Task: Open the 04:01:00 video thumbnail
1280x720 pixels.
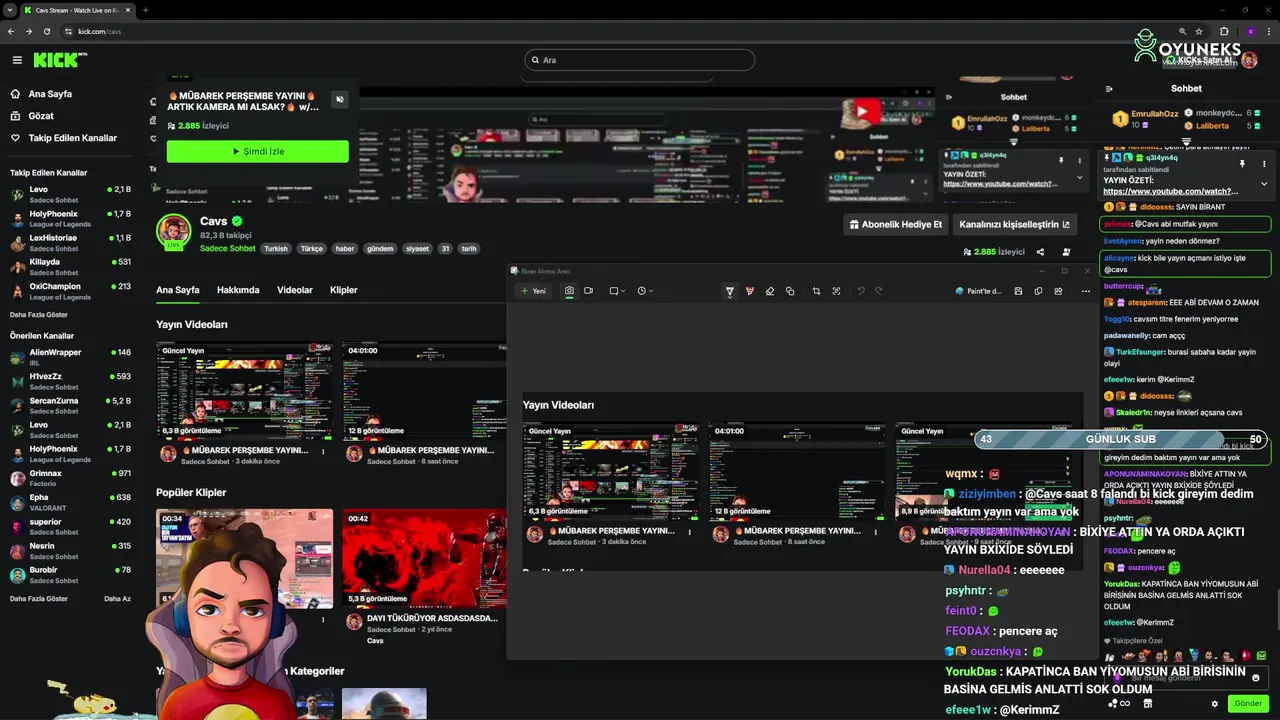Action: [x=424, y=391]
